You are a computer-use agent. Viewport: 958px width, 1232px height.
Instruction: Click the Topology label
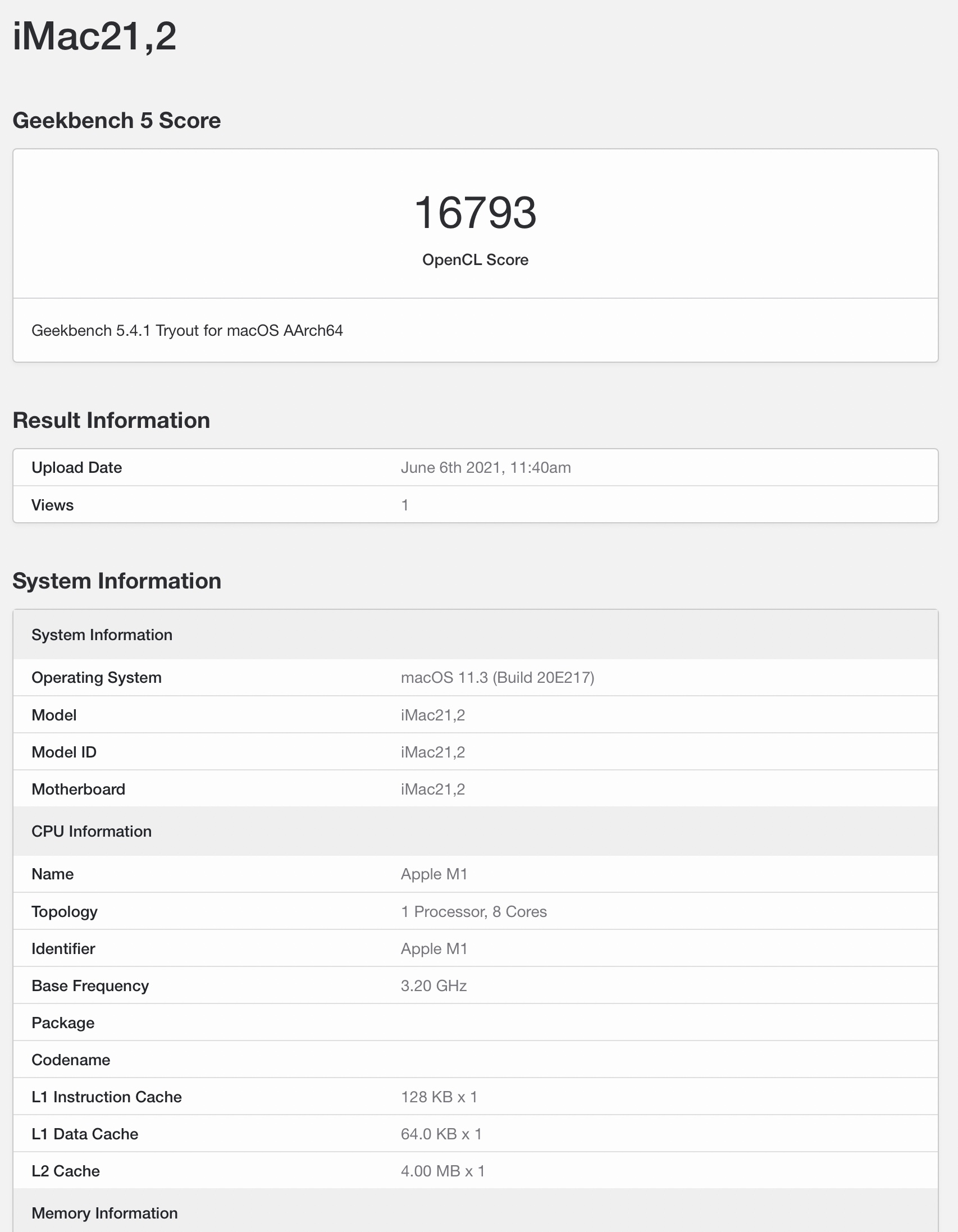(x=65, y=911)
